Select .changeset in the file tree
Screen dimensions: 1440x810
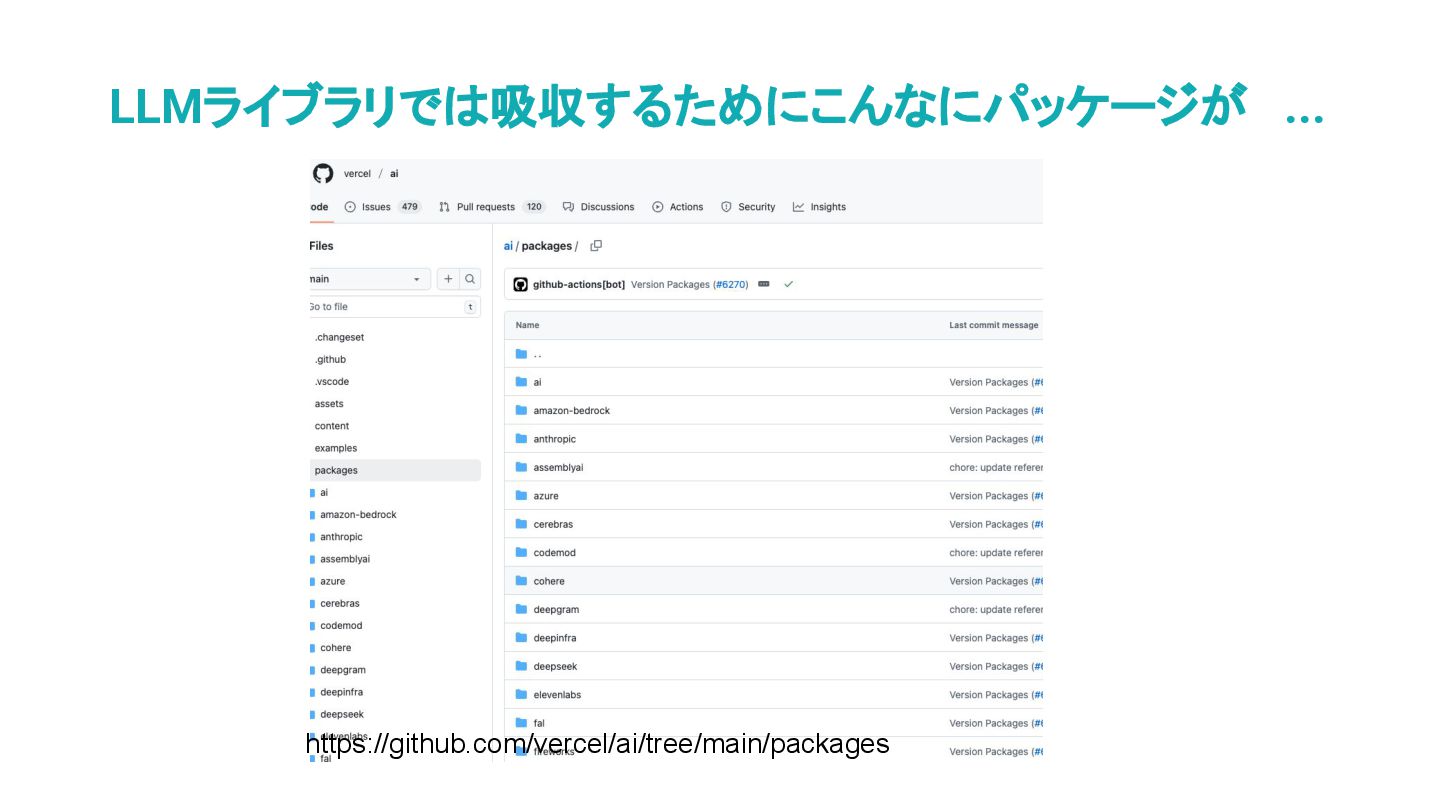[x=339, y=338]
